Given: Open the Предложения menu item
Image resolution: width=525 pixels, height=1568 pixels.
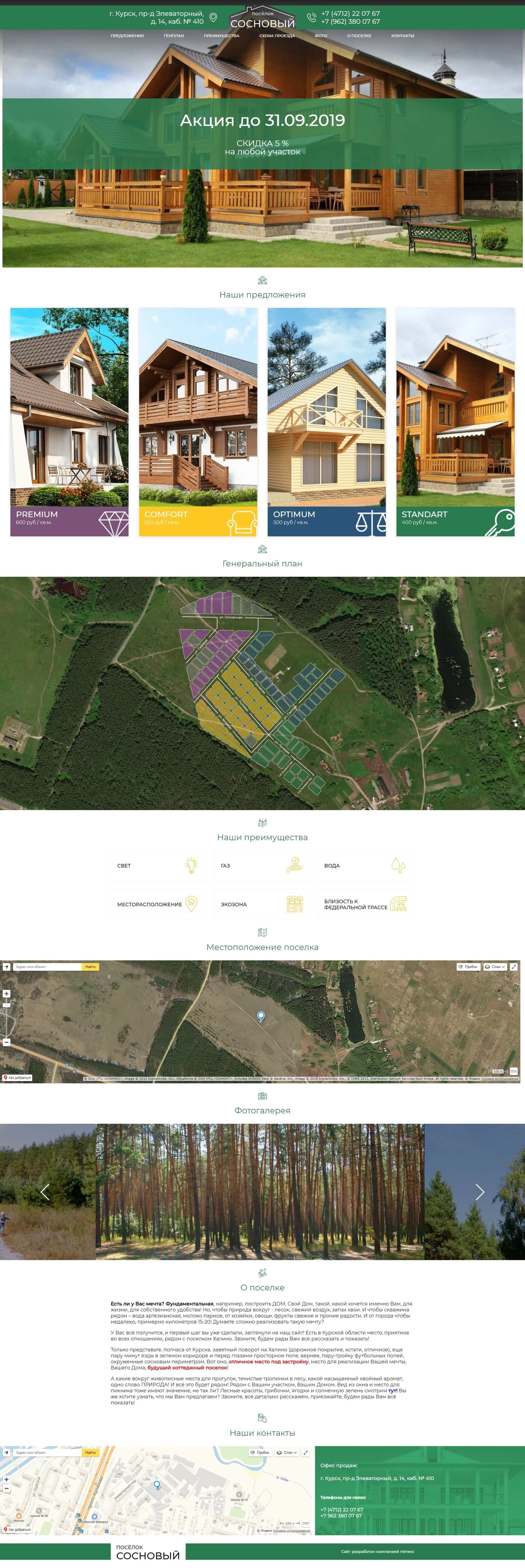Looking at the screenshot, I should 127,36.
